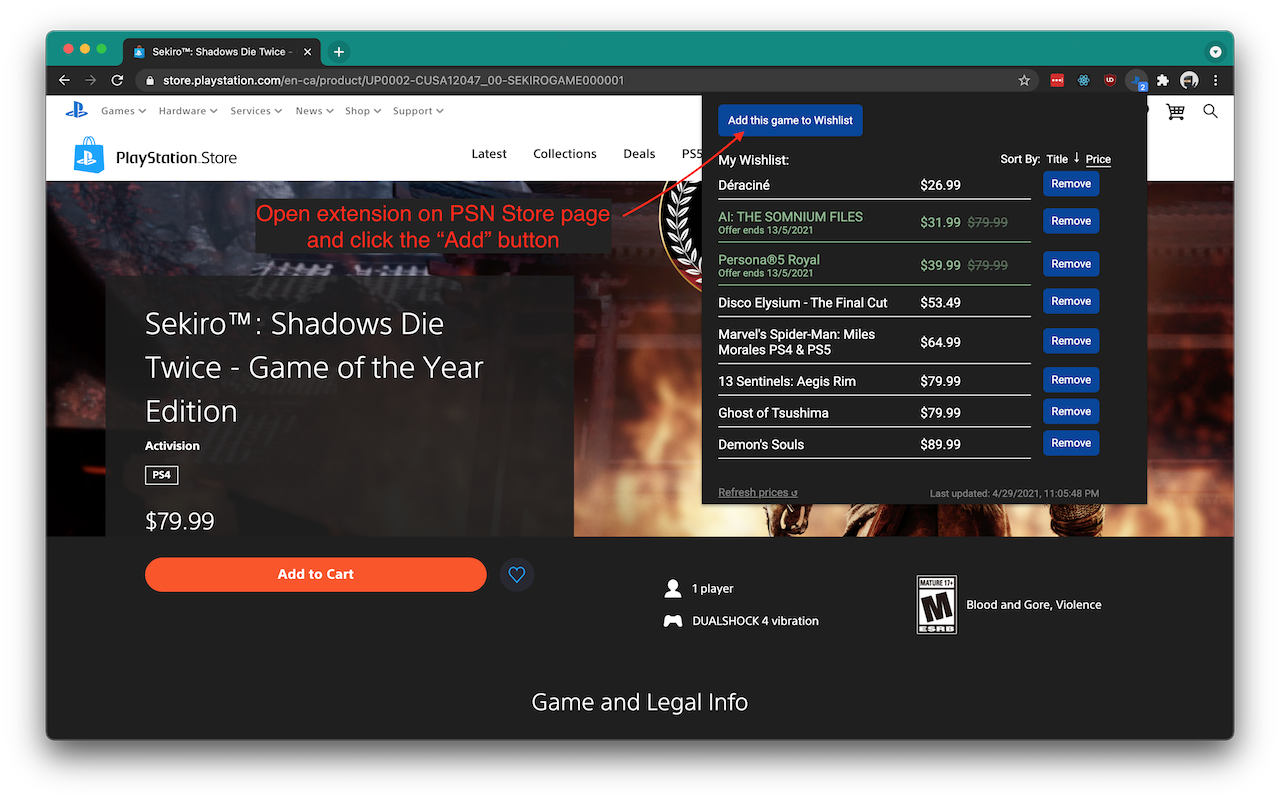
Task: Open the Extensions puzzle-piece menu
Action: (x=1163, y=80)
